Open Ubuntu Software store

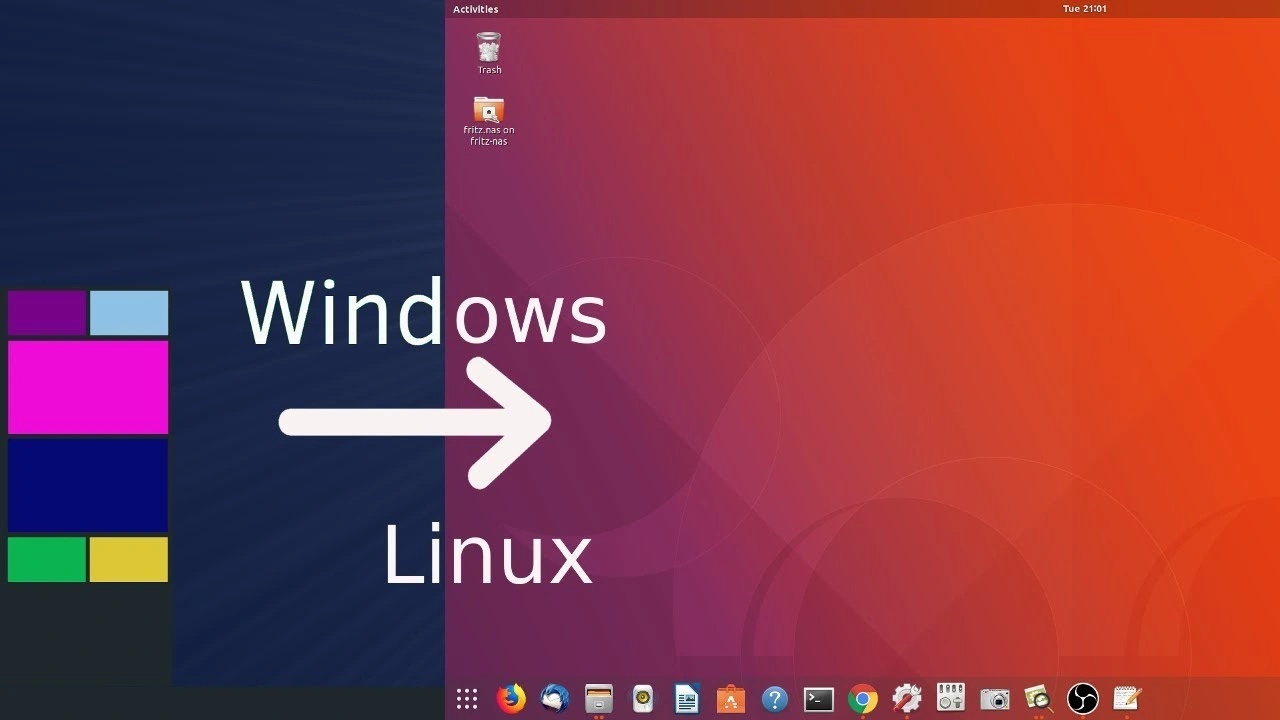[731, 698]
